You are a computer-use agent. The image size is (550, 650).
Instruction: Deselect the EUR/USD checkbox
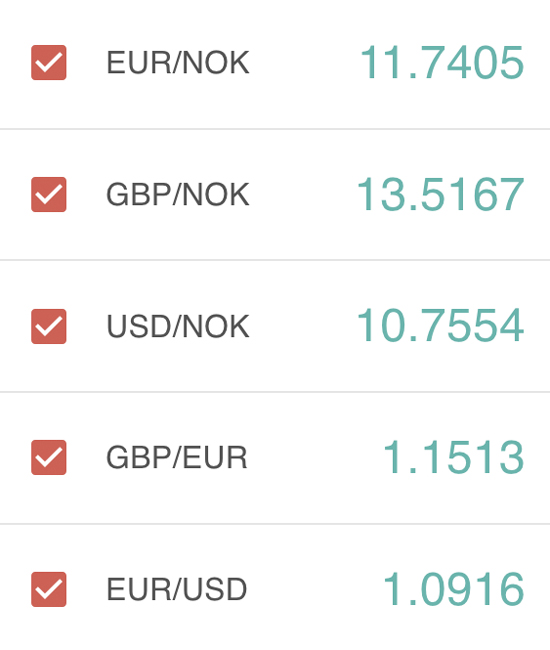point(49,589)
